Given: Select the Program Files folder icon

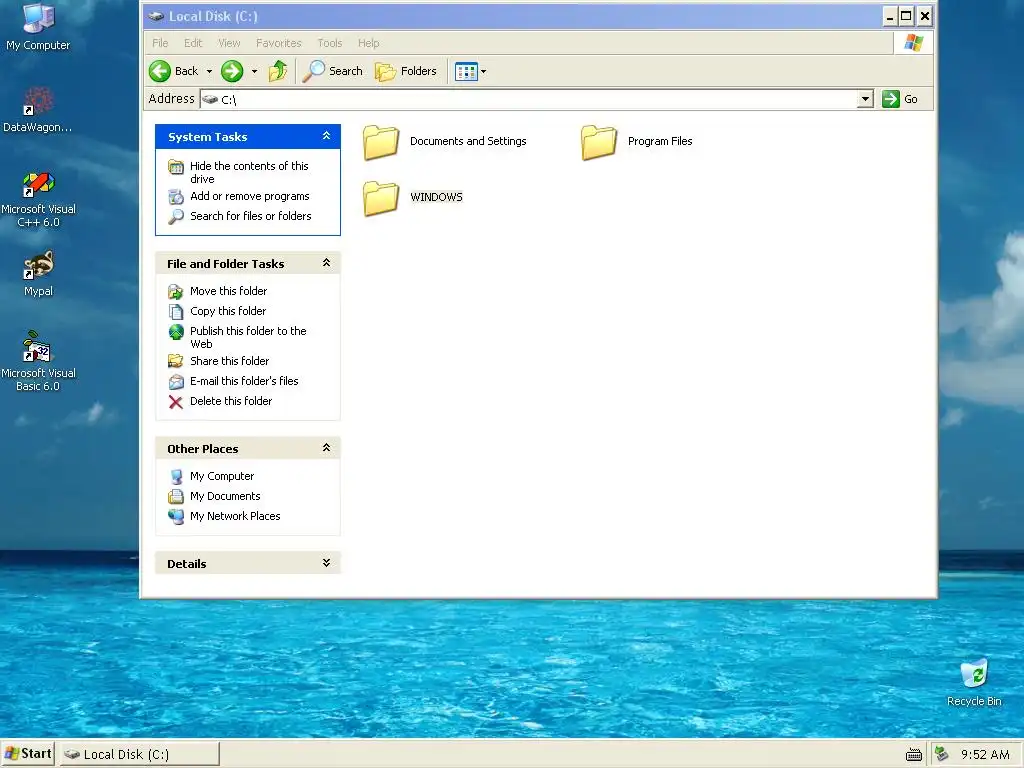Looking at the screenshot, I should pos(599,142).
